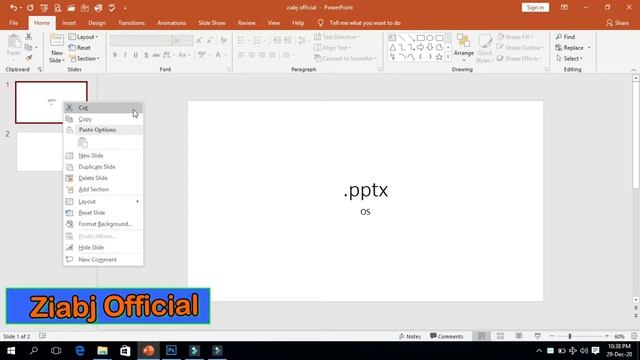The width and height of the screenshot is (640, 360).
Task: Switch to Slide Sorter view icon
Action: pos(500,336)
